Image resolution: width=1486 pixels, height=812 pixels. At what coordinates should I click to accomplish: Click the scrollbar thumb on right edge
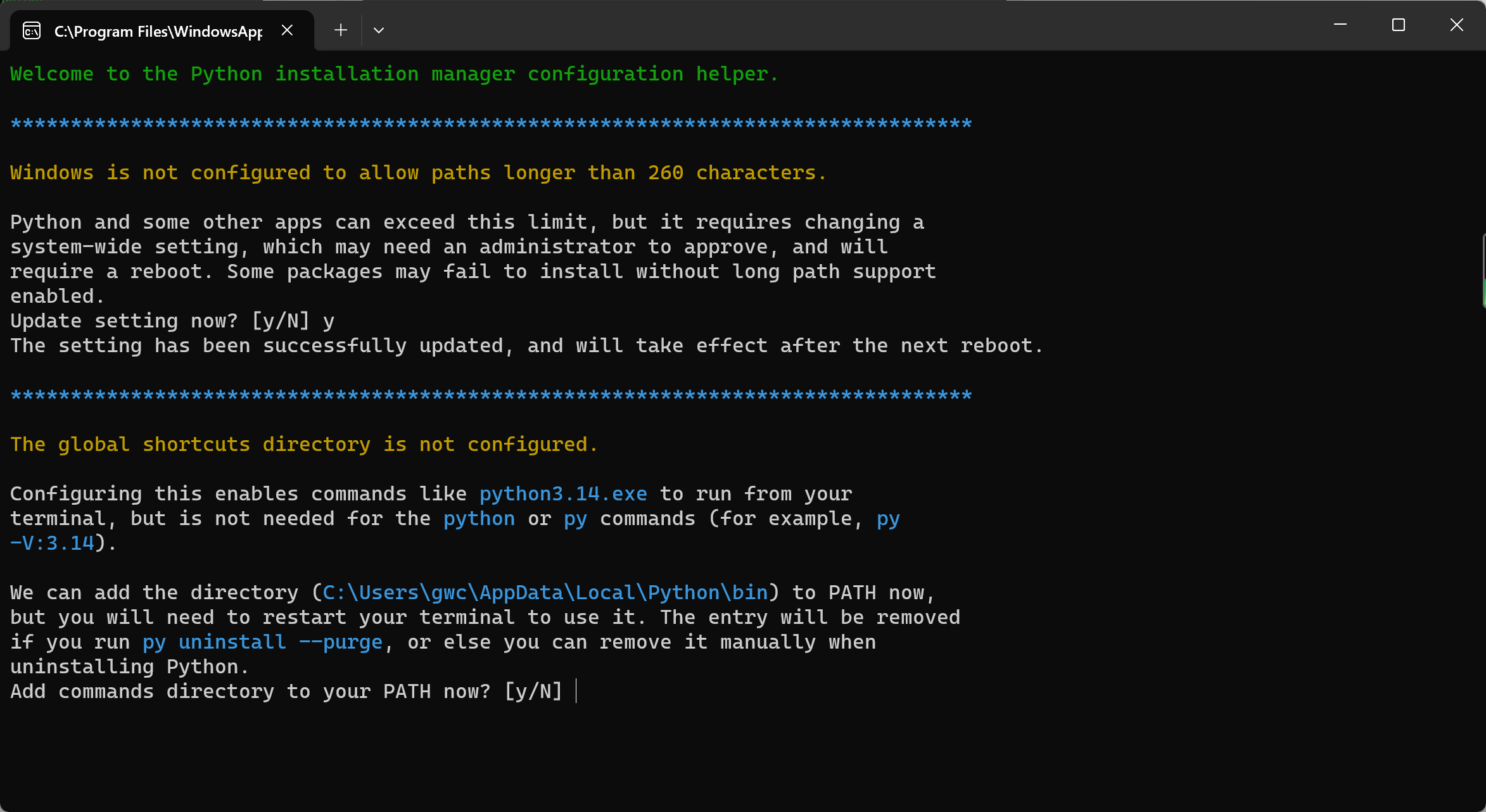point(1483,271)
